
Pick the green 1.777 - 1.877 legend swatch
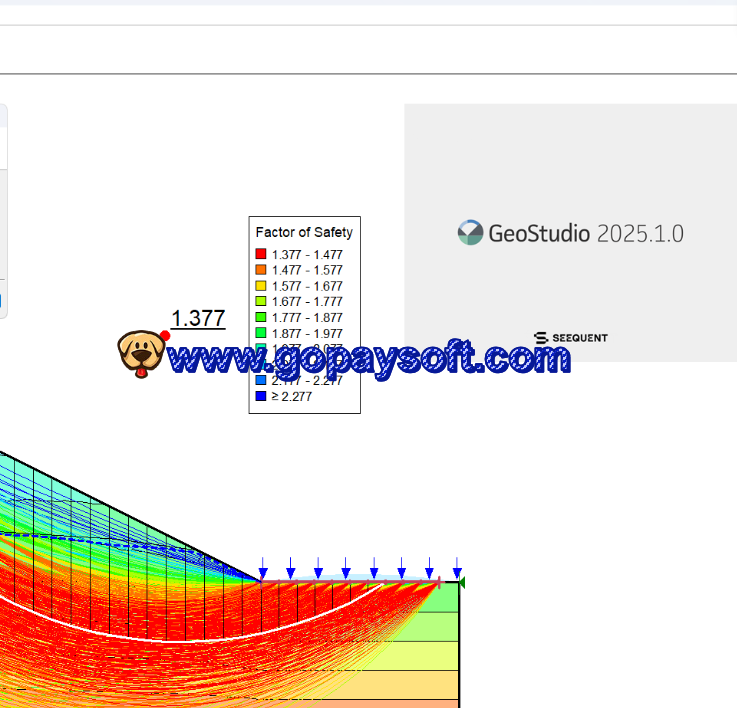[x=261, y=317]
